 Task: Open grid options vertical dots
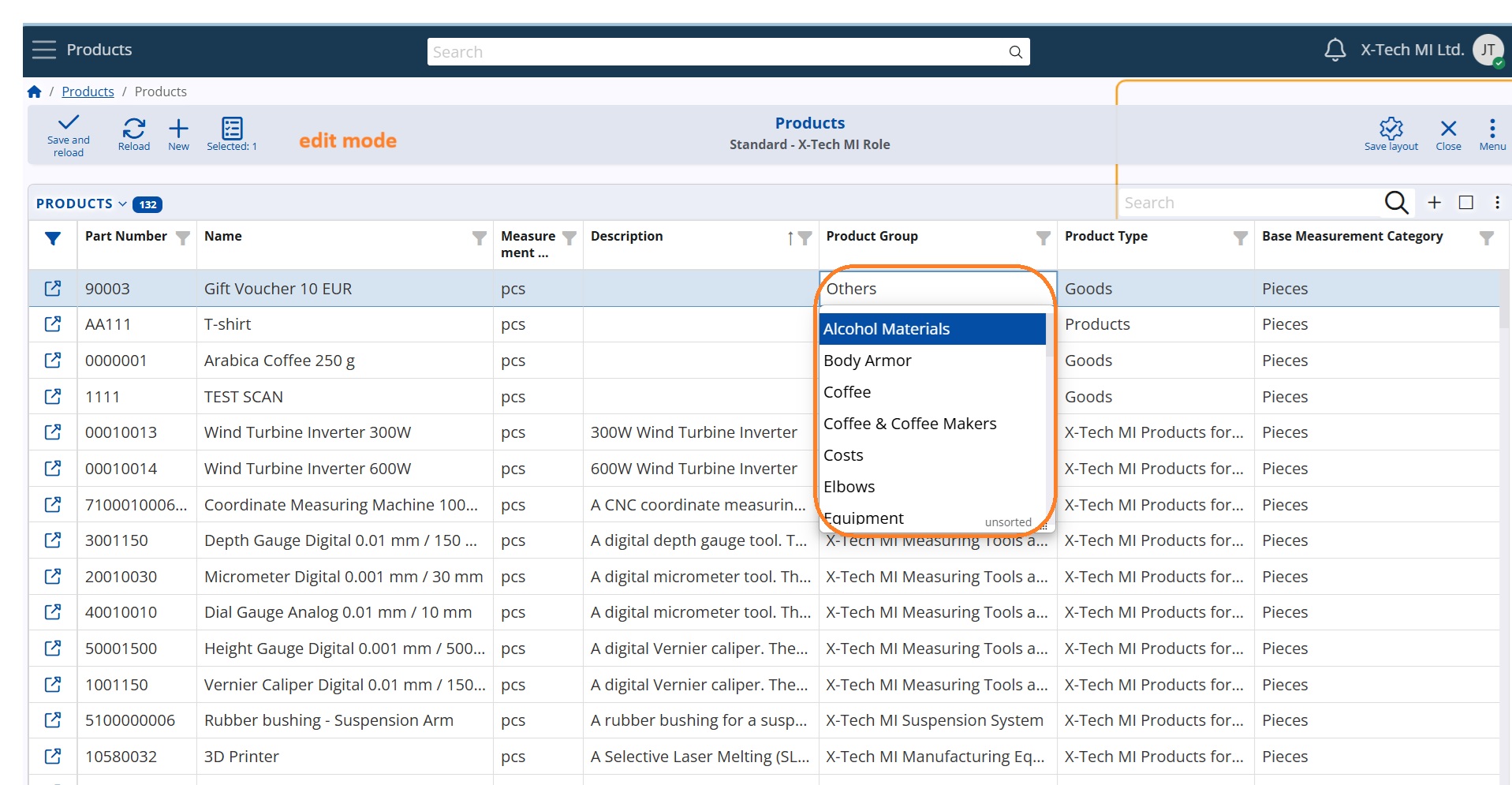[x=1497, y=203]
